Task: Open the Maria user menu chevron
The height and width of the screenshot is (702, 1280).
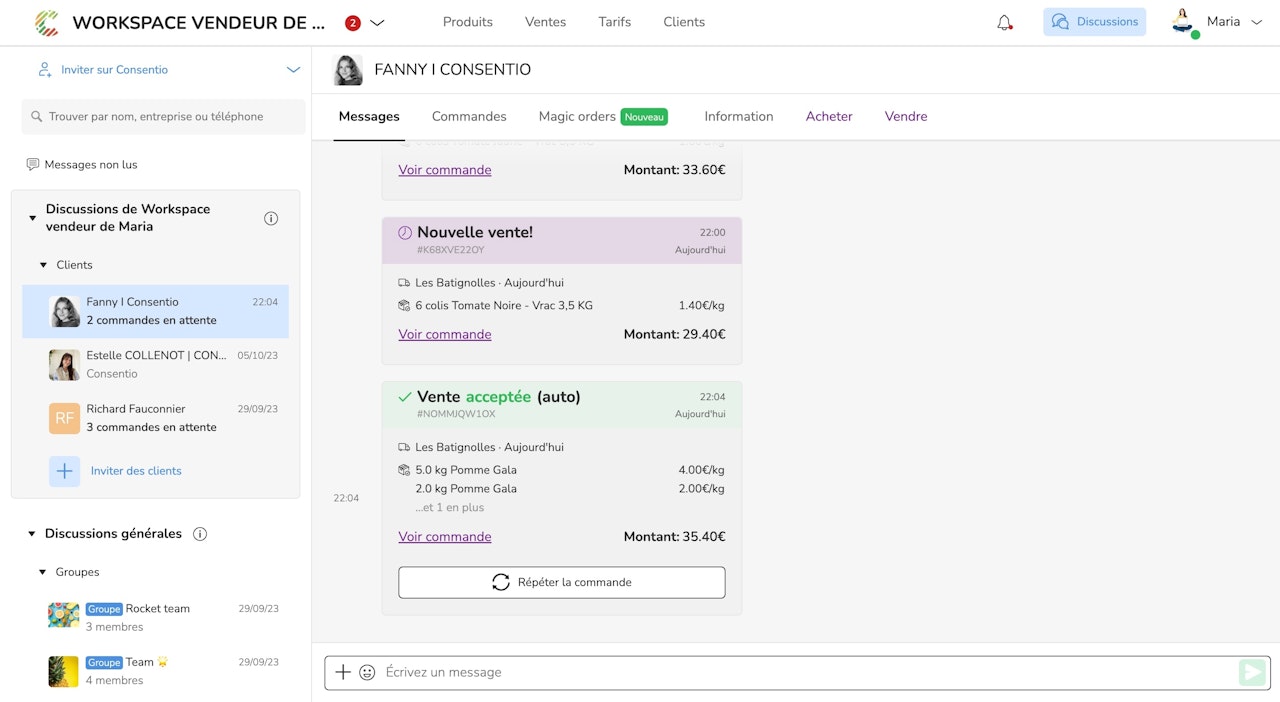Action: coord(1258,22)
